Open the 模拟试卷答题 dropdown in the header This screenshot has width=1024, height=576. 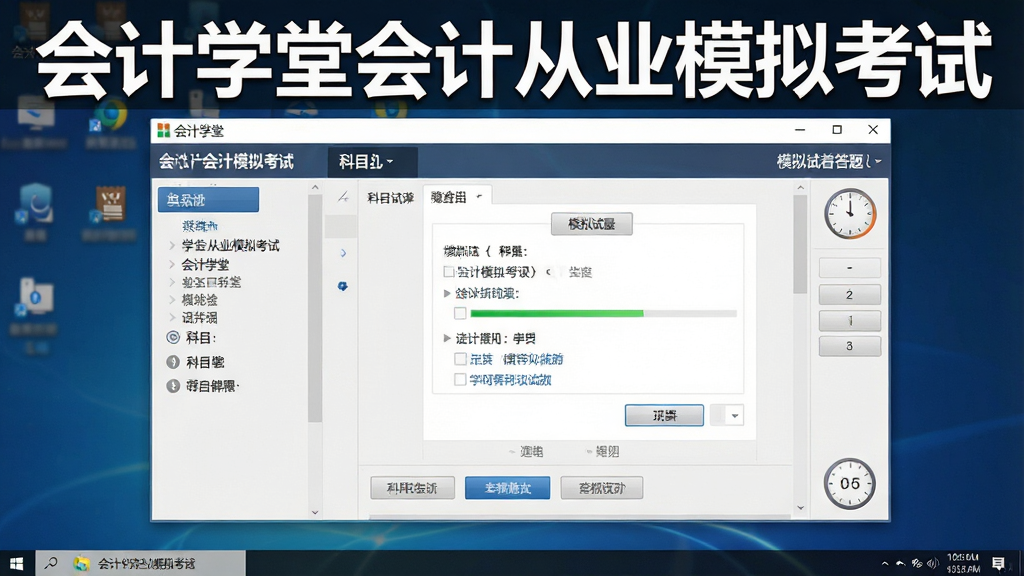(x=829, y=161)
